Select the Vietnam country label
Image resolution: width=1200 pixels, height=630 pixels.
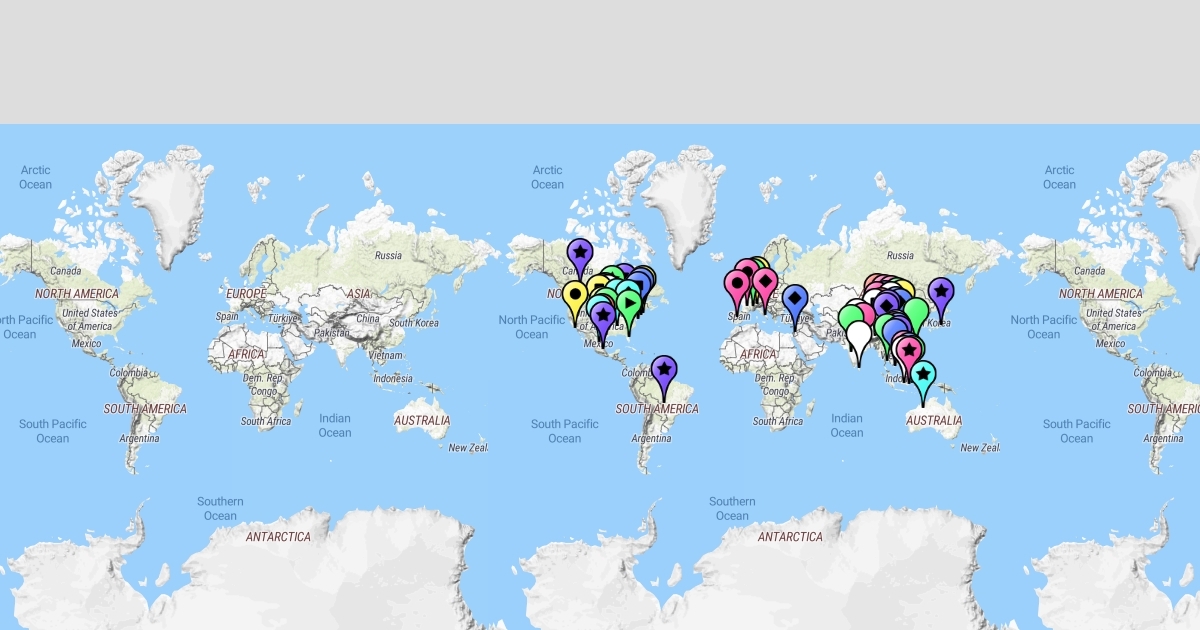point(384,355)
